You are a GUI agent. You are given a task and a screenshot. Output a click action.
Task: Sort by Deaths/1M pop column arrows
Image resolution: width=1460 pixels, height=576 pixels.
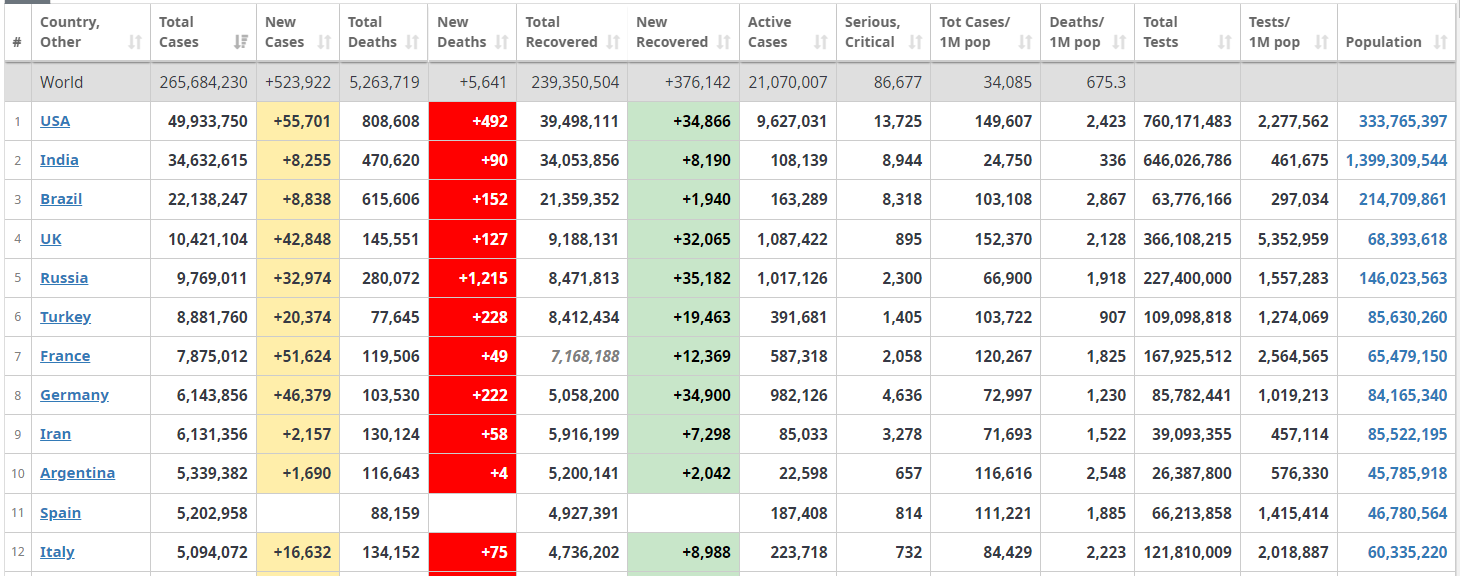tap(1119, 42)
